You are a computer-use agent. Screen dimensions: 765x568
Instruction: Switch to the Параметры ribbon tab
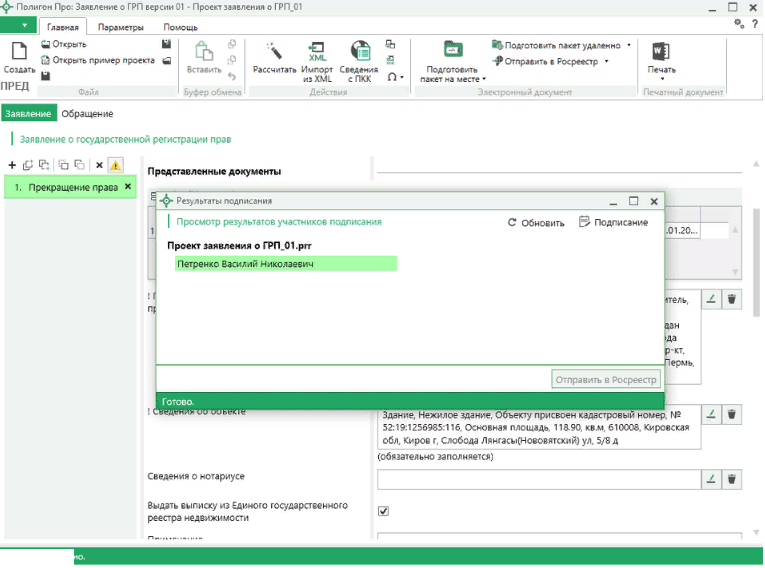point(121,27)
